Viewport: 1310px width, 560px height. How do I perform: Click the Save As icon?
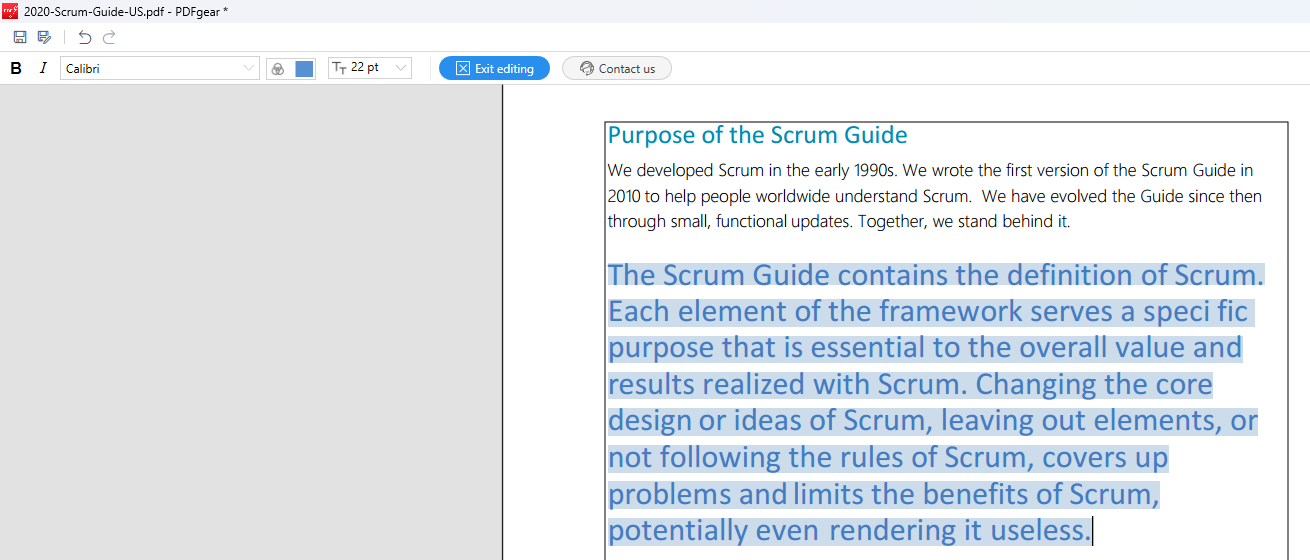pyautogui.click(x=44, y=37)
